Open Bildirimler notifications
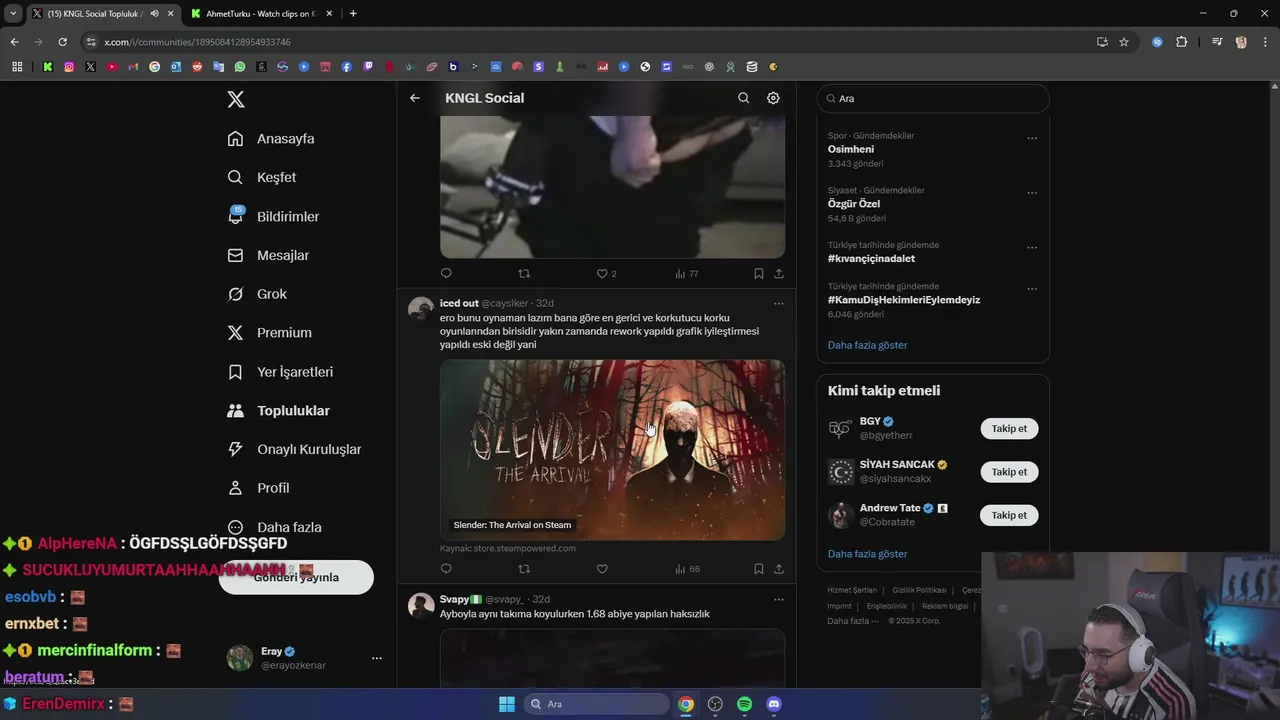The height and width of the screenshot is (720, 1280). 273,216
